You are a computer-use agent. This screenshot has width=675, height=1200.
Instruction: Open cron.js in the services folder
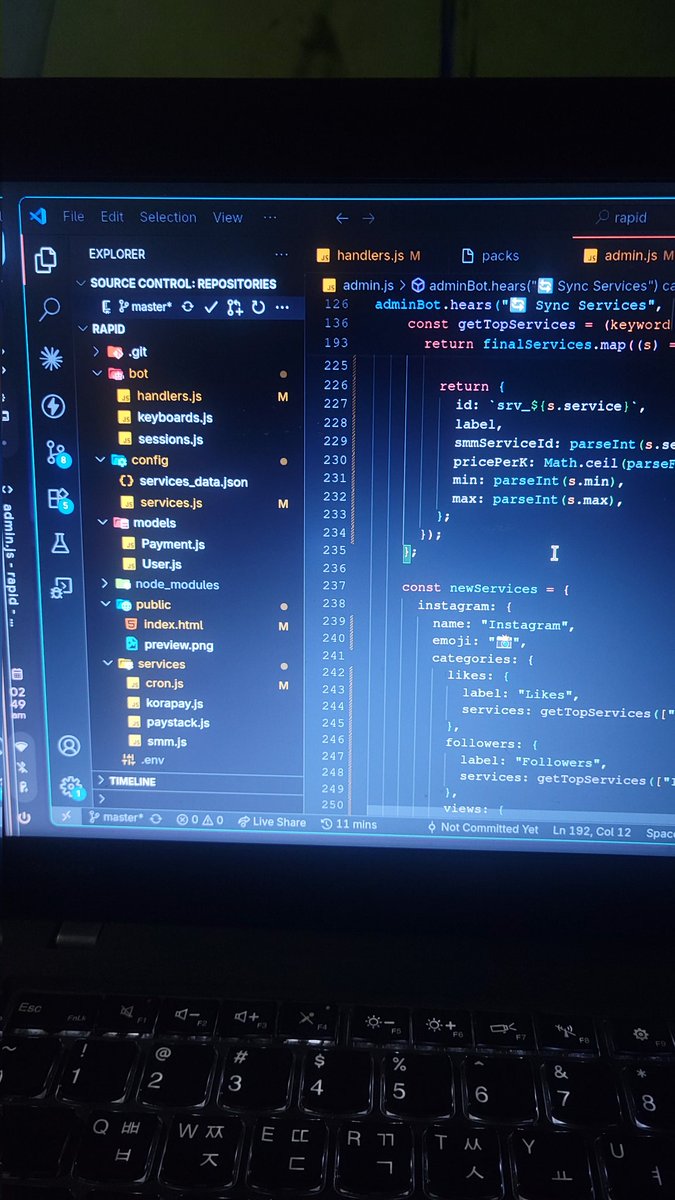tap(164, 683)
